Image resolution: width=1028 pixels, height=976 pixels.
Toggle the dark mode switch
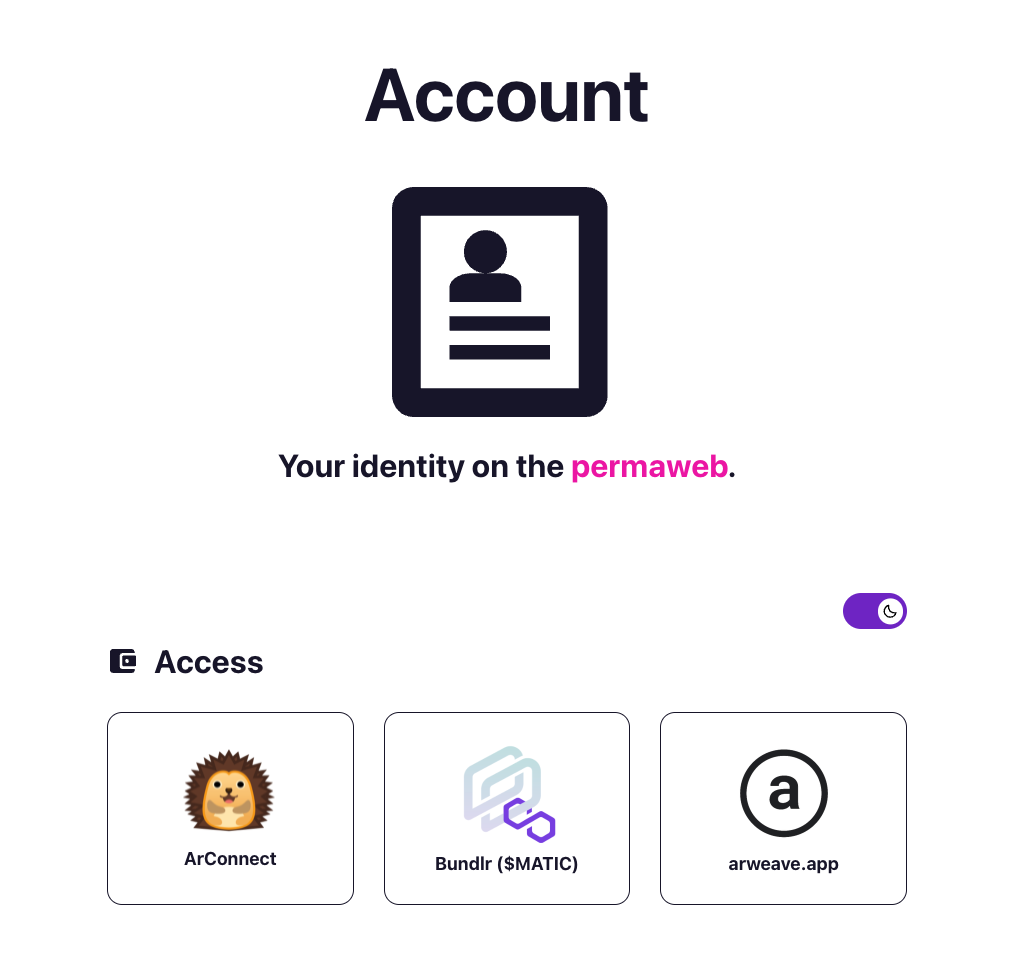coord(875,611)
